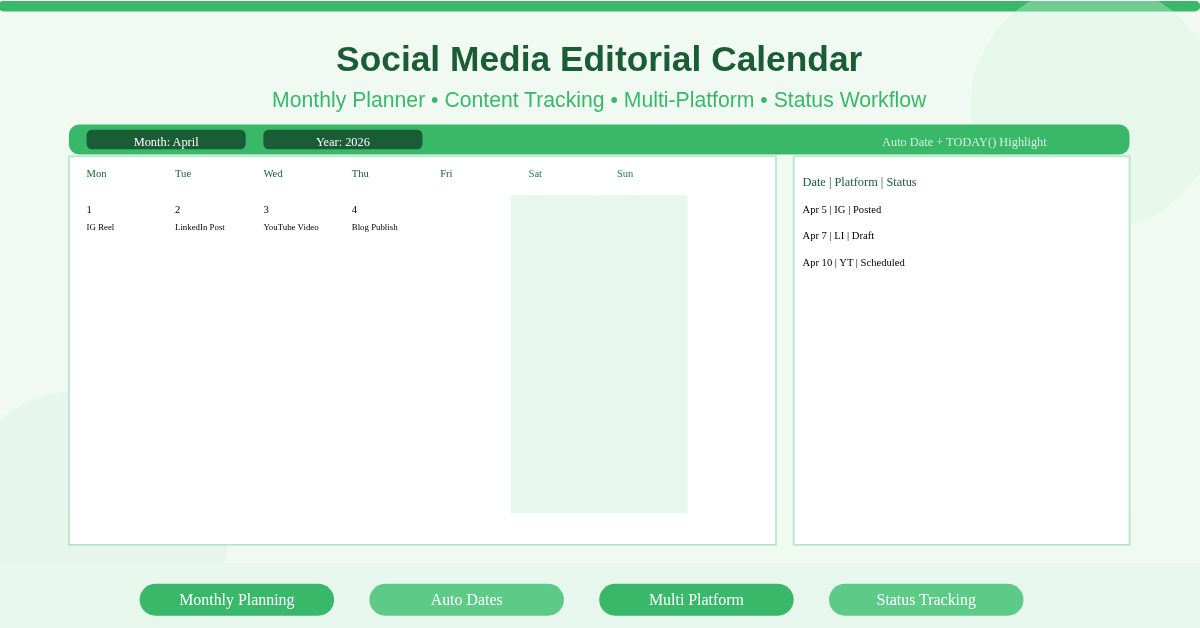Click the YouTube Video entry on day 3
1200x628 pixels.
pyautogui.click(x=288, y=227)
